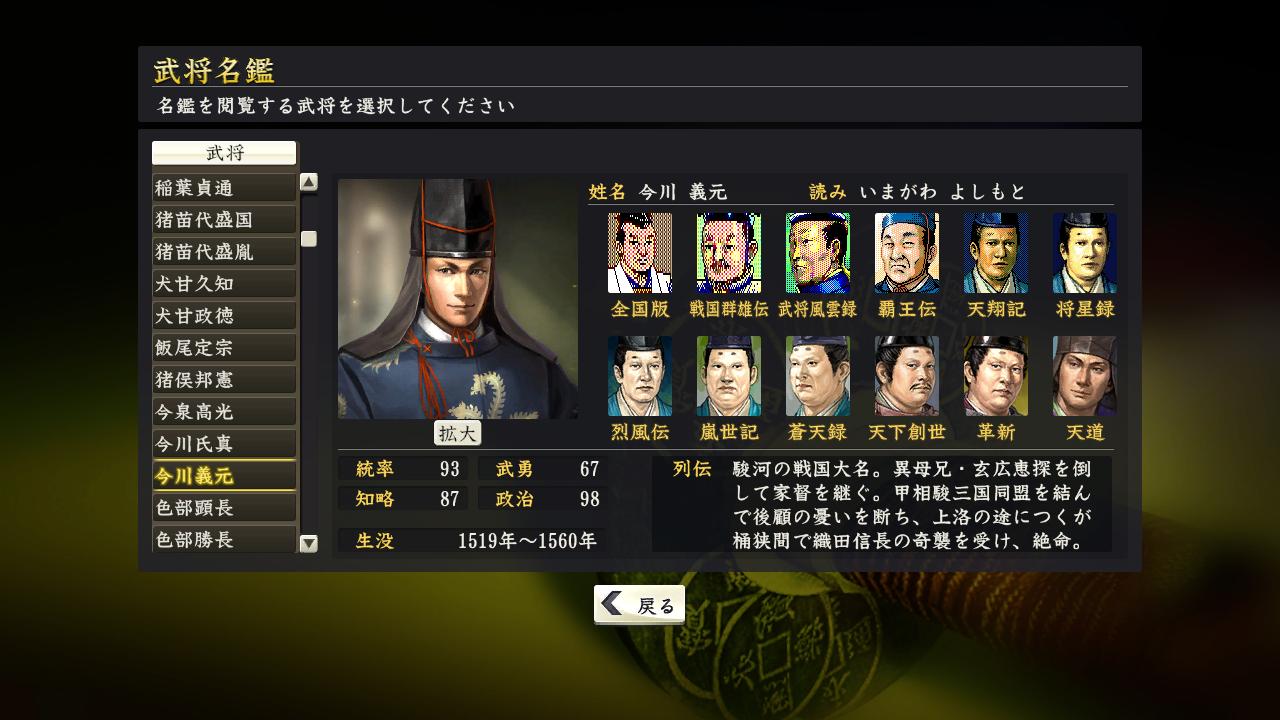Click the officer list scrollbar thumb
Viewport: 1280px width, 720px height.
click(x=309, y=239)
